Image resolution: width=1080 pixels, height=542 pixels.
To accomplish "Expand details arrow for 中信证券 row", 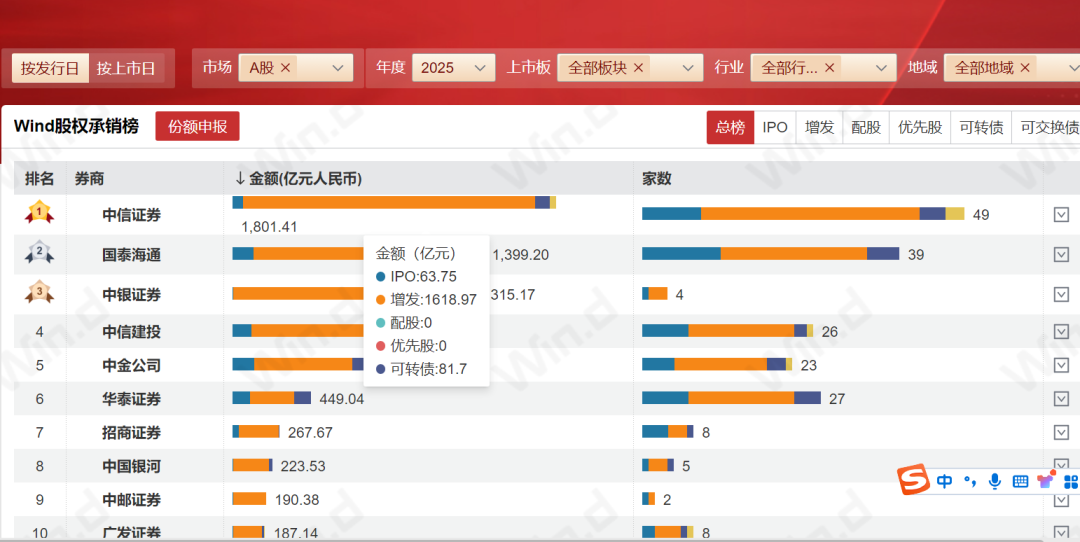I will tap(1061, 215).
